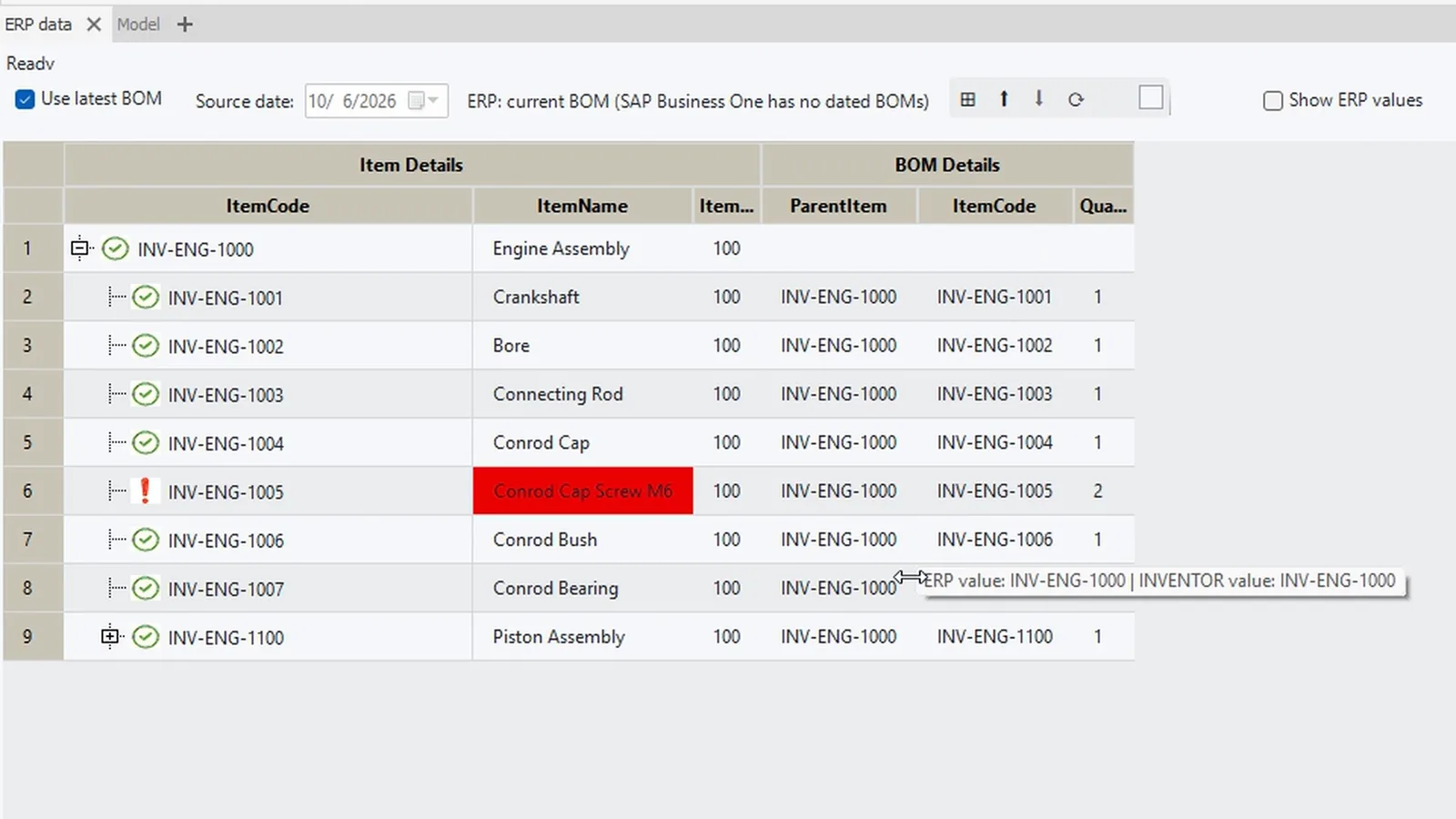Screen dimensions: 1456x819
Task: Click the Conrod Bush name cell
Action: [x=582, y=540]
